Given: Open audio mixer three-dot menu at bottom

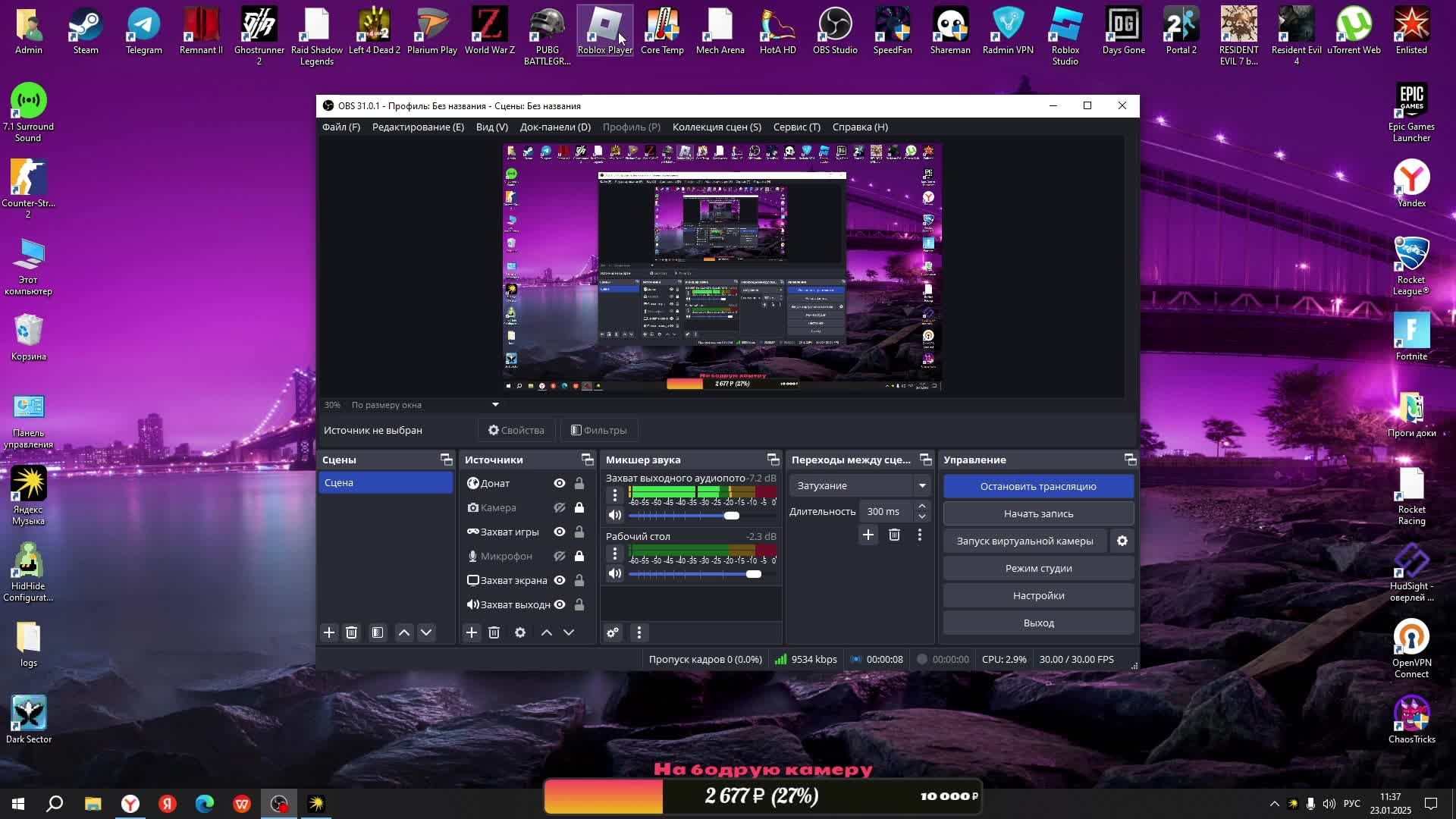Looking at the screenshot, I should [639, 632].
